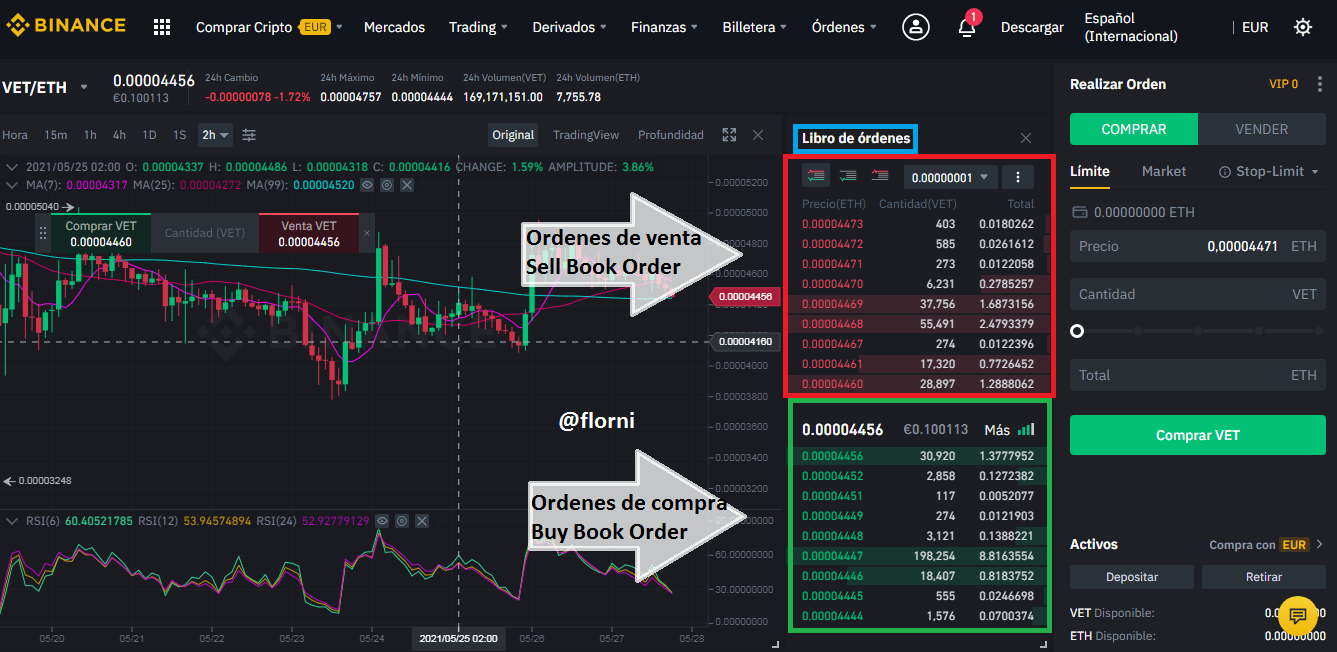
Task: Switch to the Original chart tab
Action: [513, 135]
